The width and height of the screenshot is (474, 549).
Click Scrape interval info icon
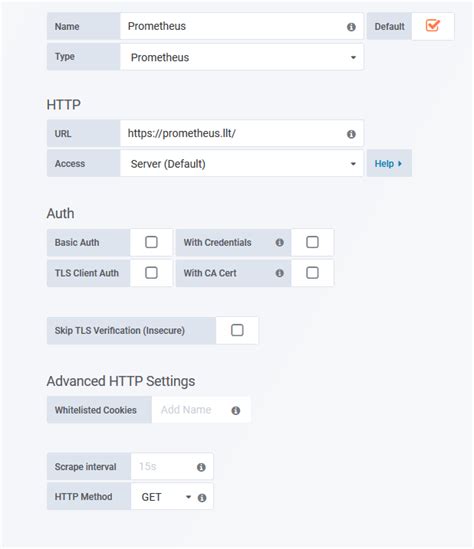pos(201,467)
